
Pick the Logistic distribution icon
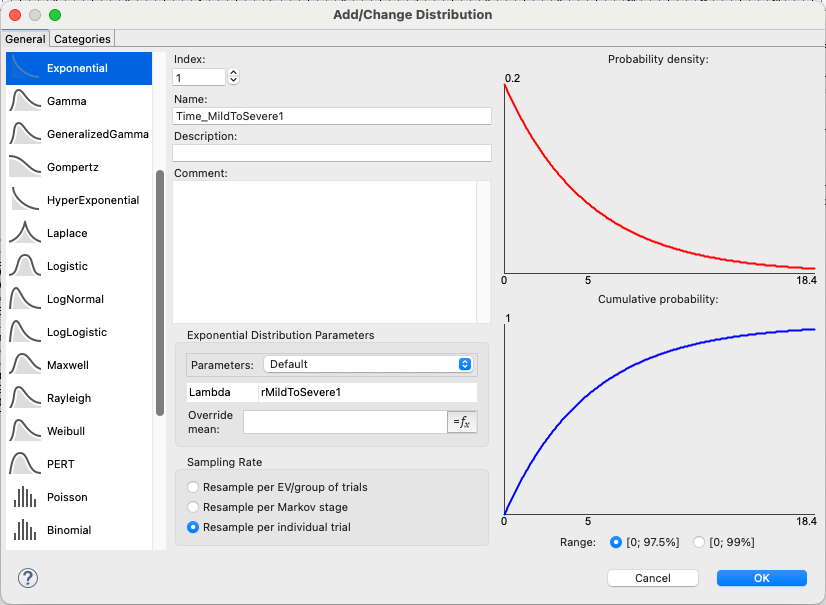coord(25,266)
